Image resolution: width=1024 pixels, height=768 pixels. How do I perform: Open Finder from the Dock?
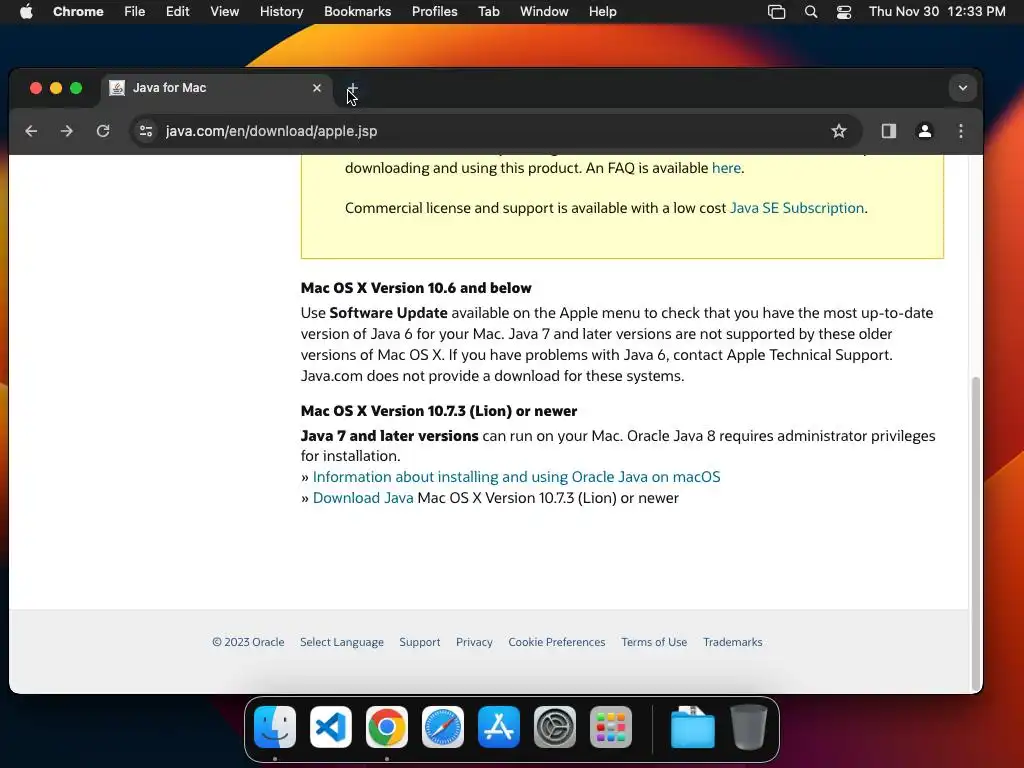[x=275, y=727]
